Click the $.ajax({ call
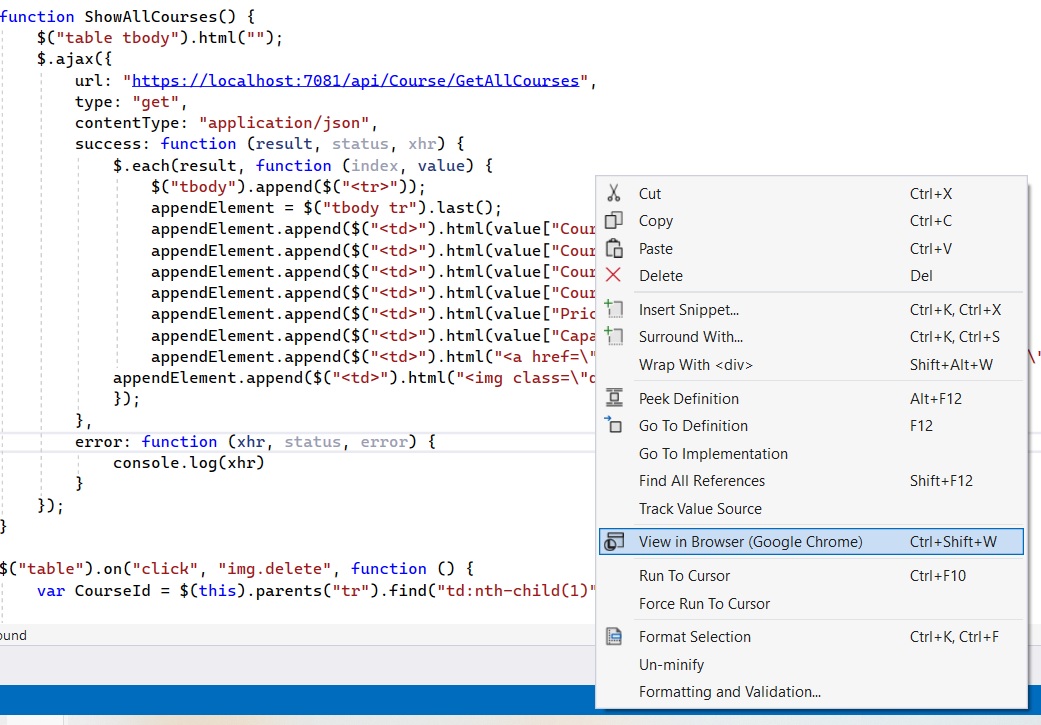Image resolution: width=1041 pixels, height=725 pixels. (74, 59)
